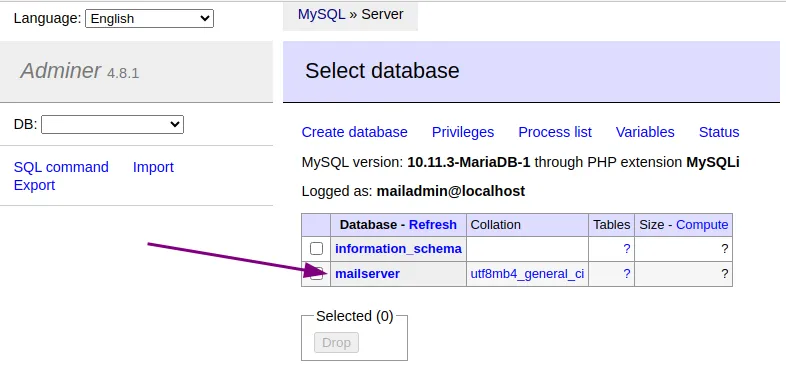Open the Language dropdown
Screen dimensions: 786x370
click(x=149, y=19)
